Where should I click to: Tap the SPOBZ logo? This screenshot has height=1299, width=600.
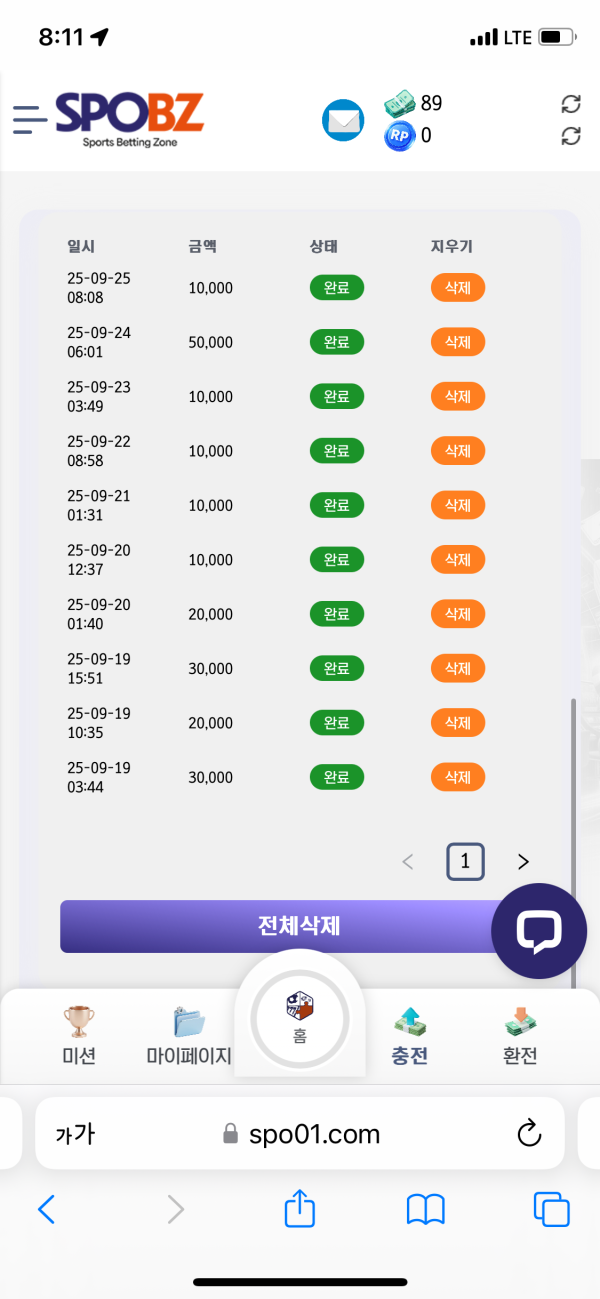129,120
